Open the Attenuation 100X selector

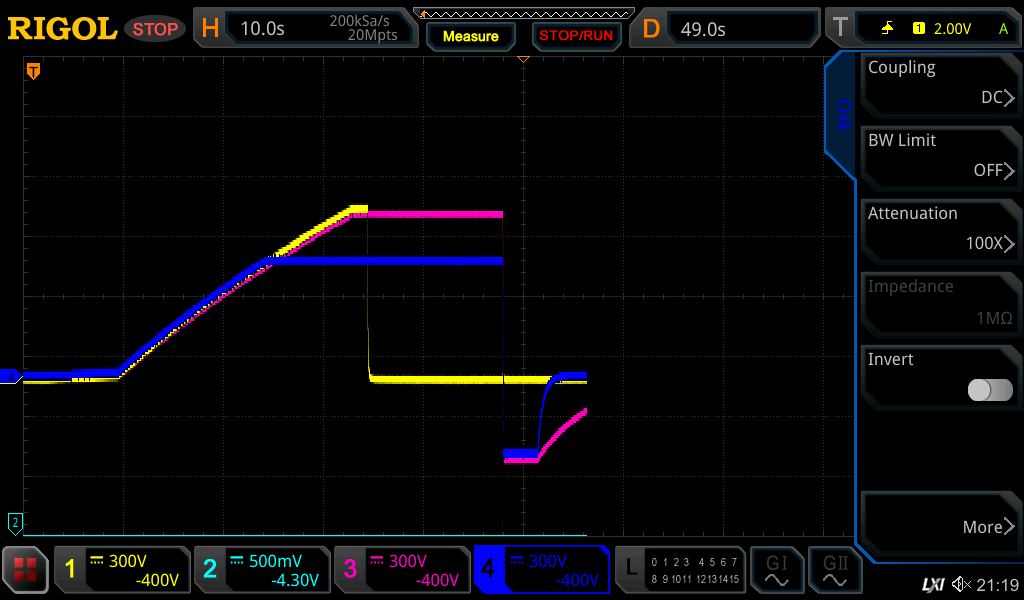[x=940, y=230]
